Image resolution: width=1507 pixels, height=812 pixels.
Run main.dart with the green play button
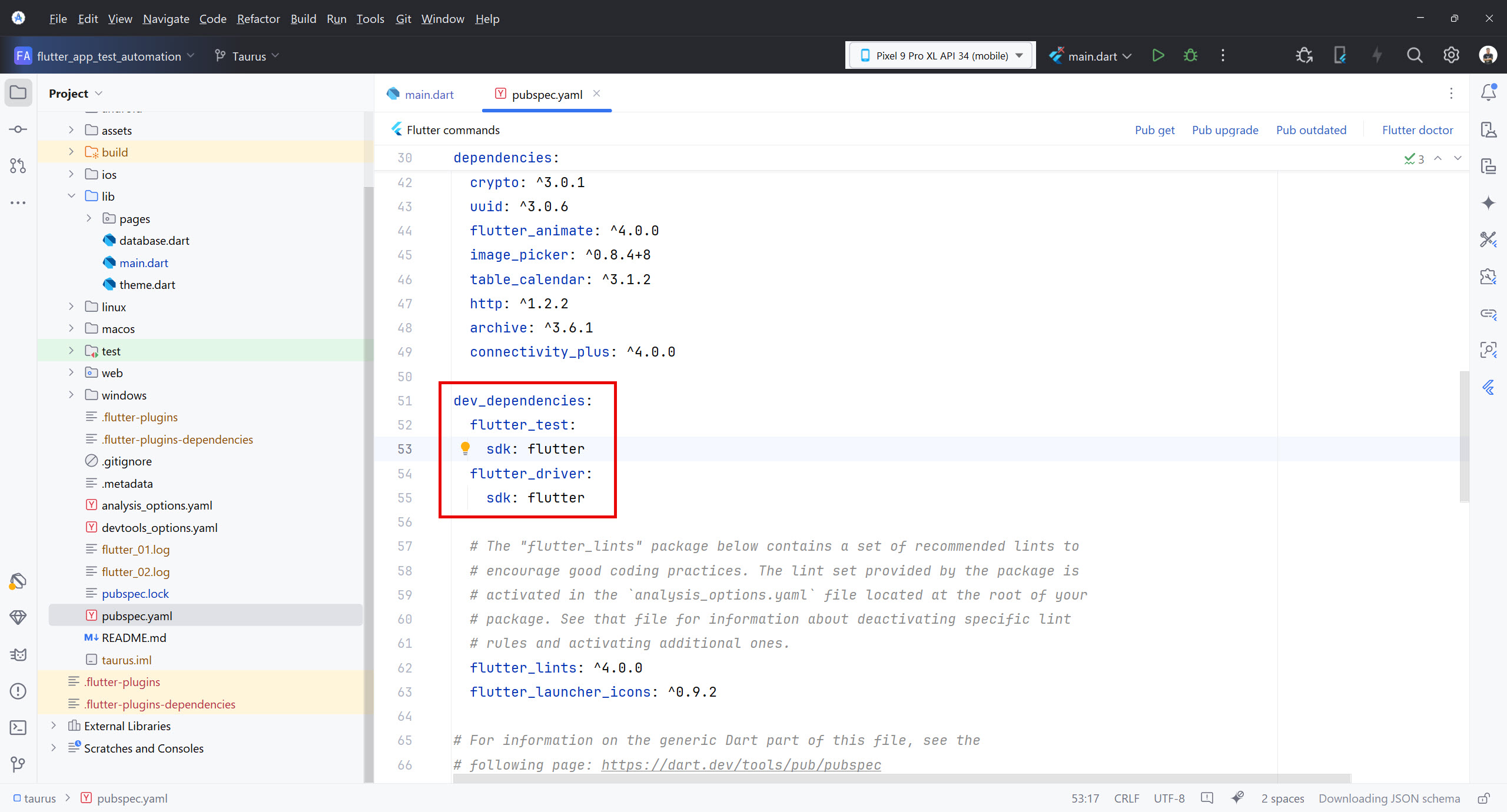click(x=1158, y=55)
